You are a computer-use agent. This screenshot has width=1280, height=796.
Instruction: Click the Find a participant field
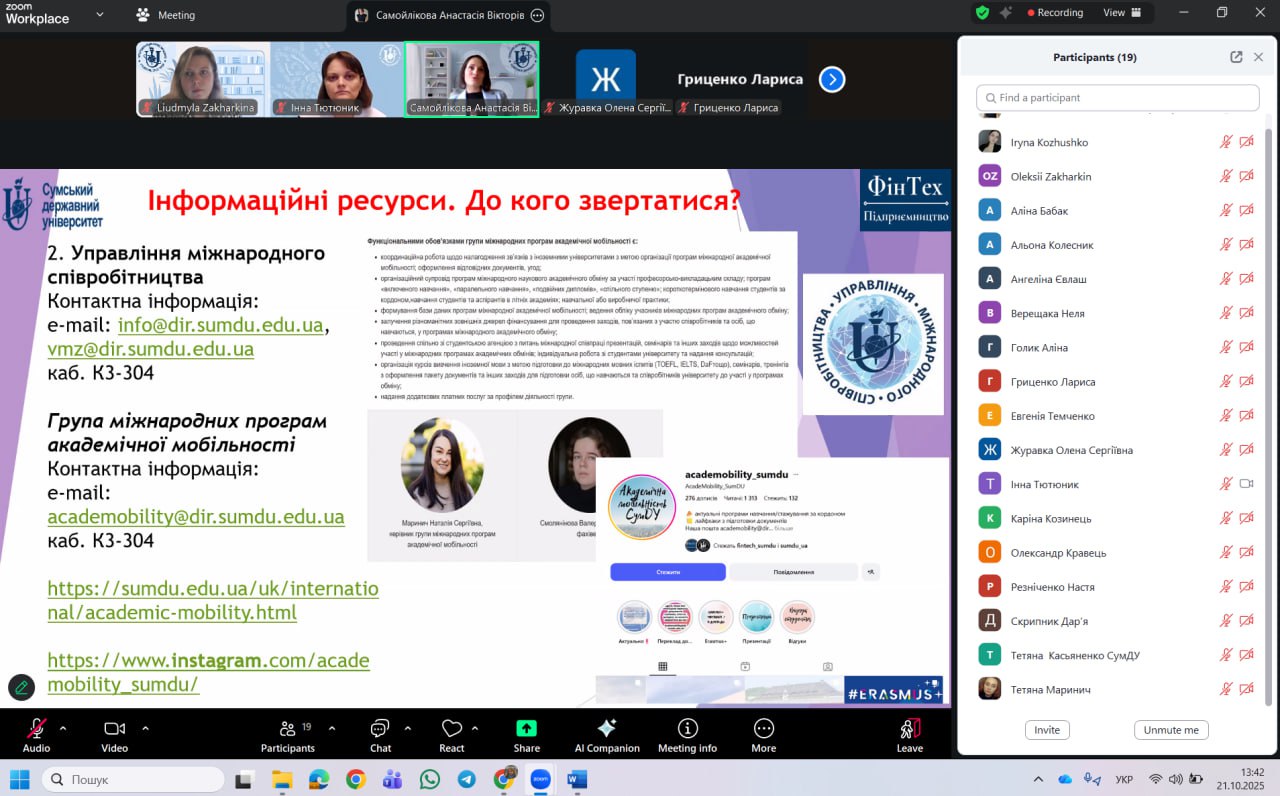pos(1117,98)
